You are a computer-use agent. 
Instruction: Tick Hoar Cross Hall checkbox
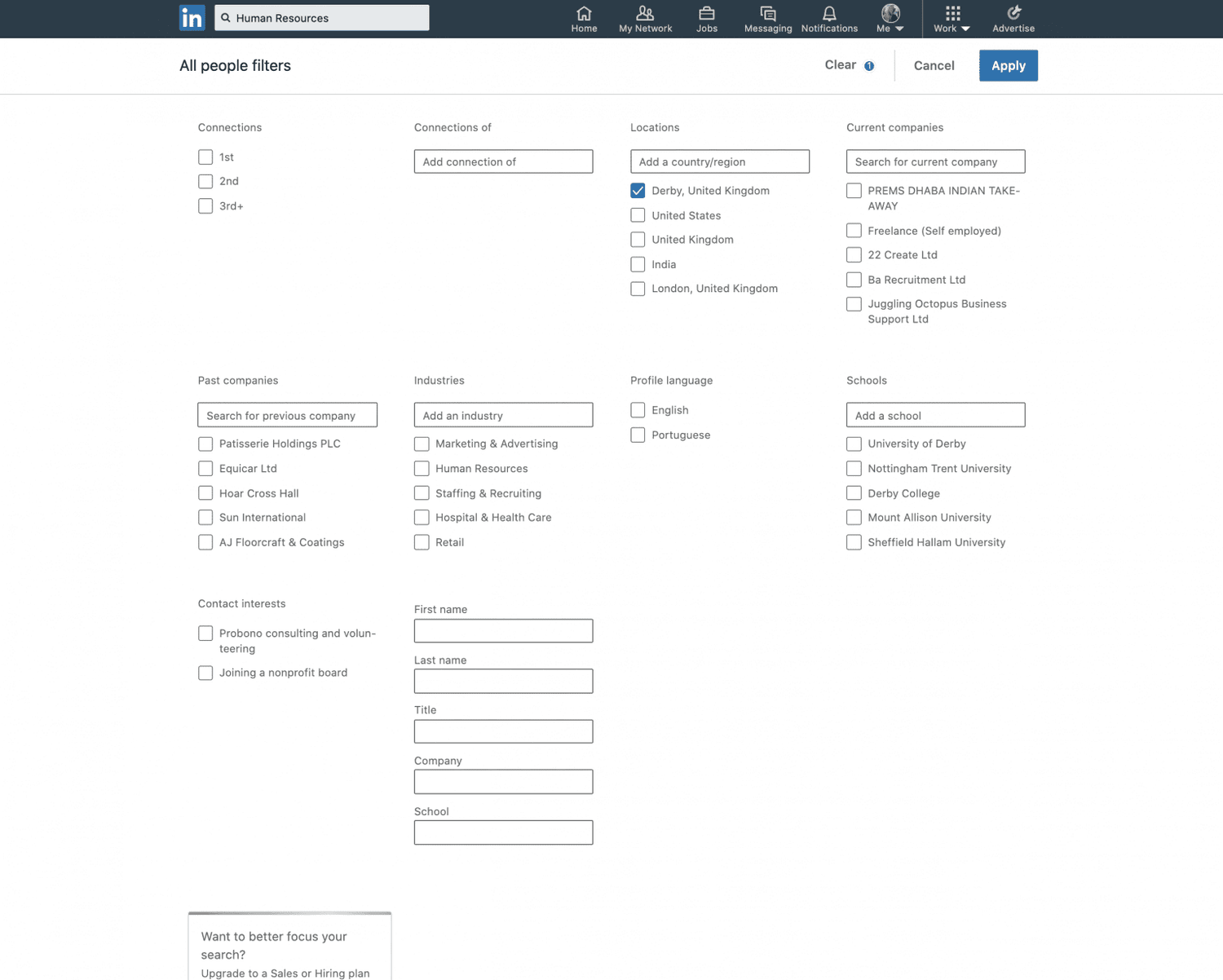pyautogui.click(x=205, y=493)
